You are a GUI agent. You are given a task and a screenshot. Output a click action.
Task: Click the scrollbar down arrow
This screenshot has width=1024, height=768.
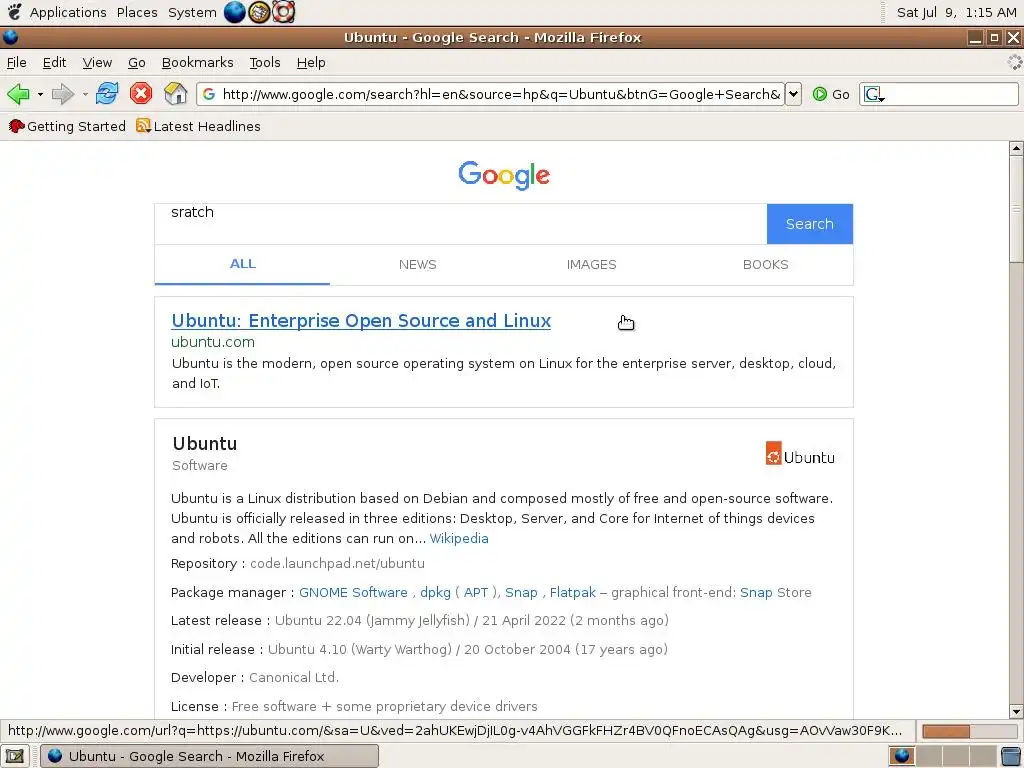coord(1016,711)
